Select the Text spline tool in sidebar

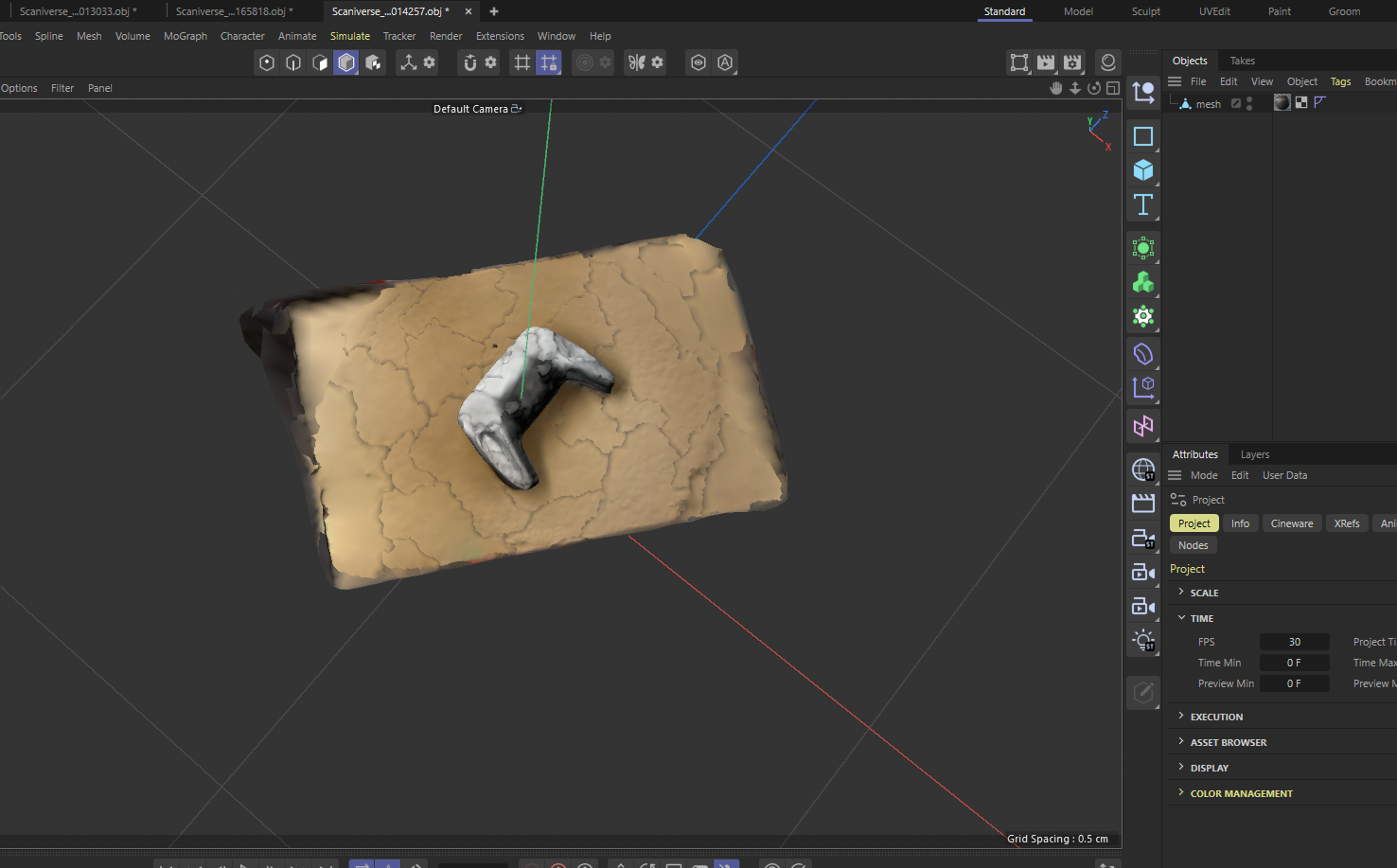click(1142, 204)
